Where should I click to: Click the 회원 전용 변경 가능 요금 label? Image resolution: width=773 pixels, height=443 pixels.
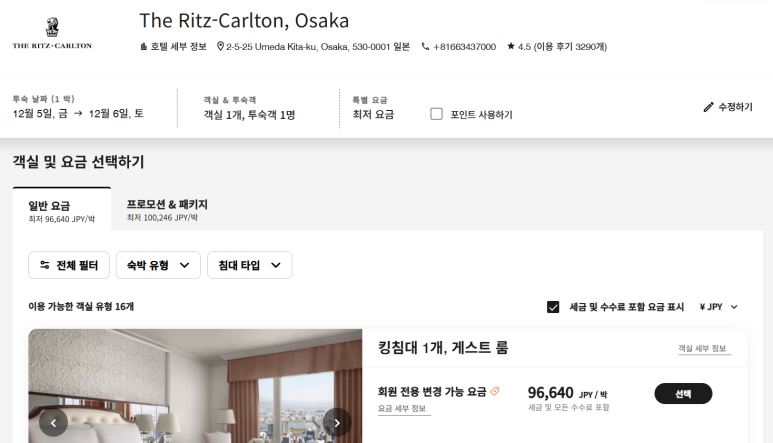click(432, 392)
